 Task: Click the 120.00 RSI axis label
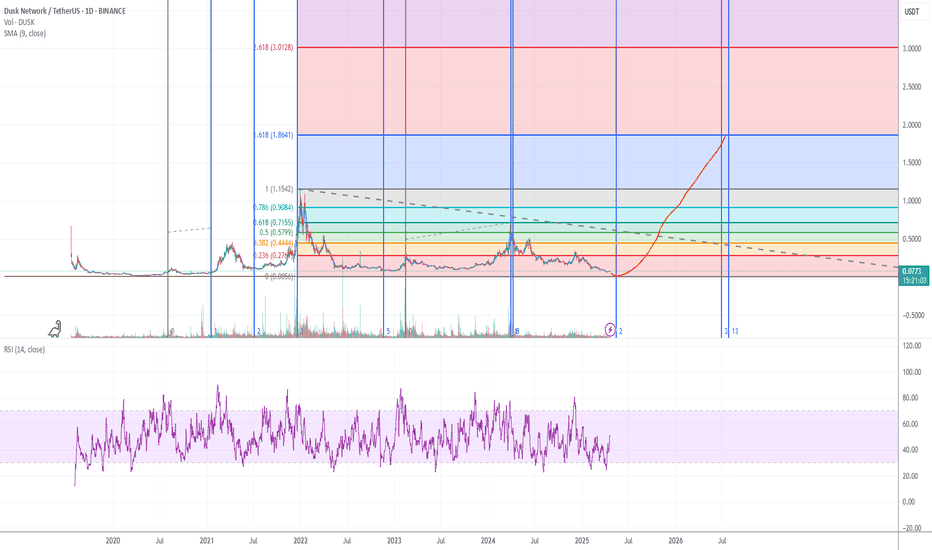912,345
